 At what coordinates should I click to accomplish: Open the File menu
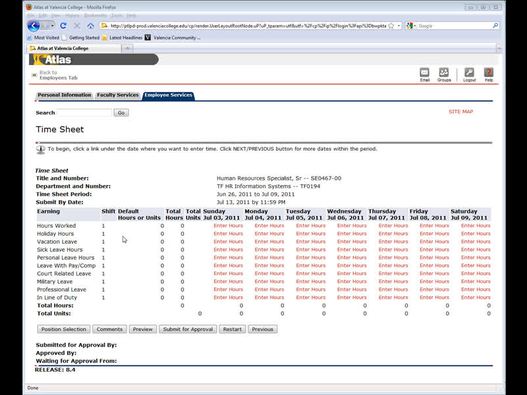31,15
